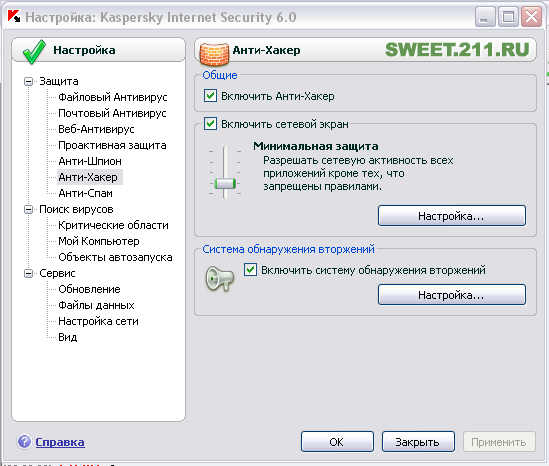The width and height of the screenshot is (549, 466).
Task: Select Почтовый Антивирус in the tree
Action: click(112, 113)
